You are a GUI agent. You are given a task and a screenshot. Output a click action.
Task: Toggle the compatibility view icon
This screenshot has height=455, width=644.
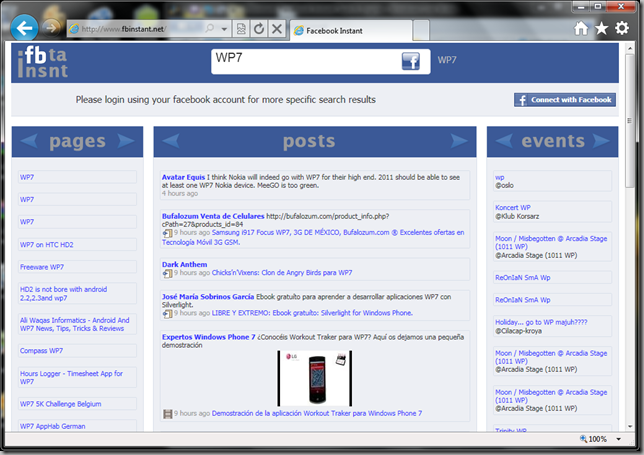click(x=241, y=29)
